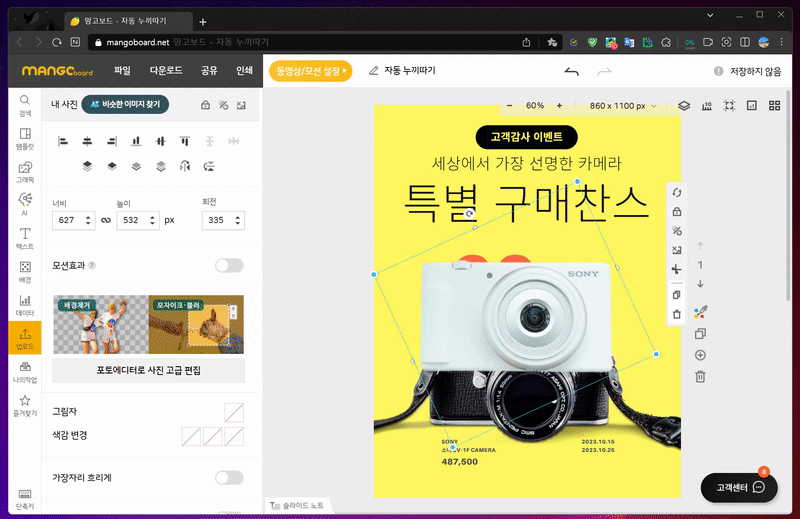The width and height of the screenshot is (800, 519).
Task: Open the 고객센터 chat button
Action: click(739, 488)
